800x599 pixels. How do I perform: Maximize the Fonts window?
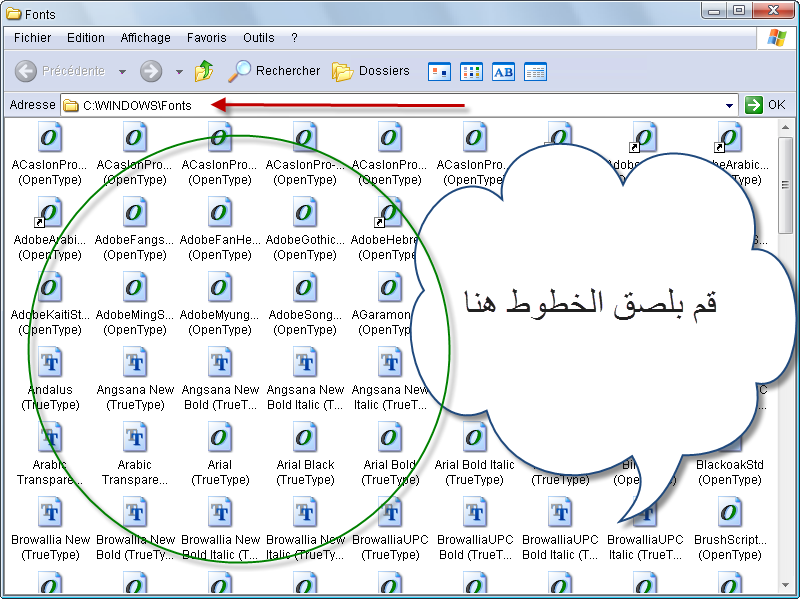[x=739, y=11]
